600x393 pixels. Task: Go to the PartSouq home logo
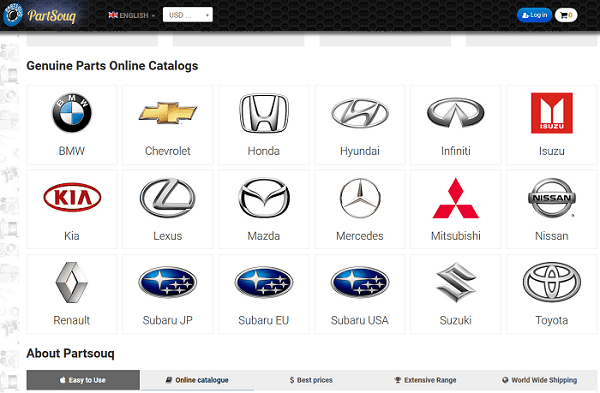click(x=39, y=15)
